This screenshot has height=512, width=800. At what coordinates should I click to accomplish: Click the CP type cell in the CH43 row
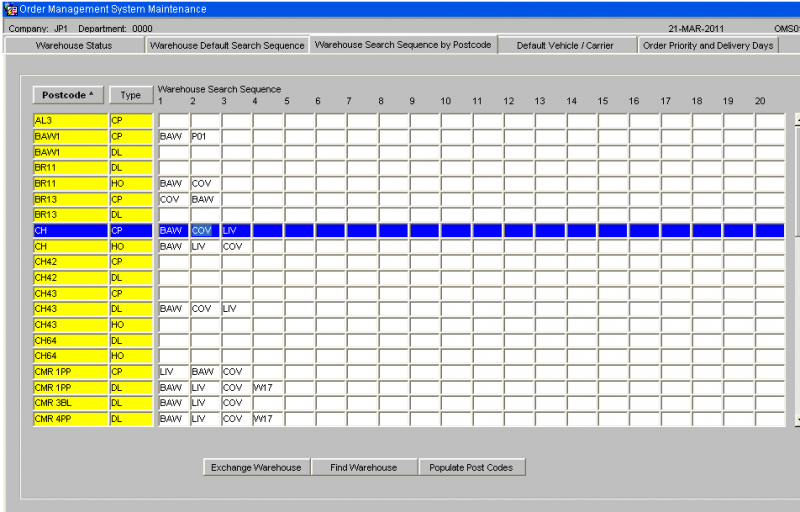pos(131,293)
